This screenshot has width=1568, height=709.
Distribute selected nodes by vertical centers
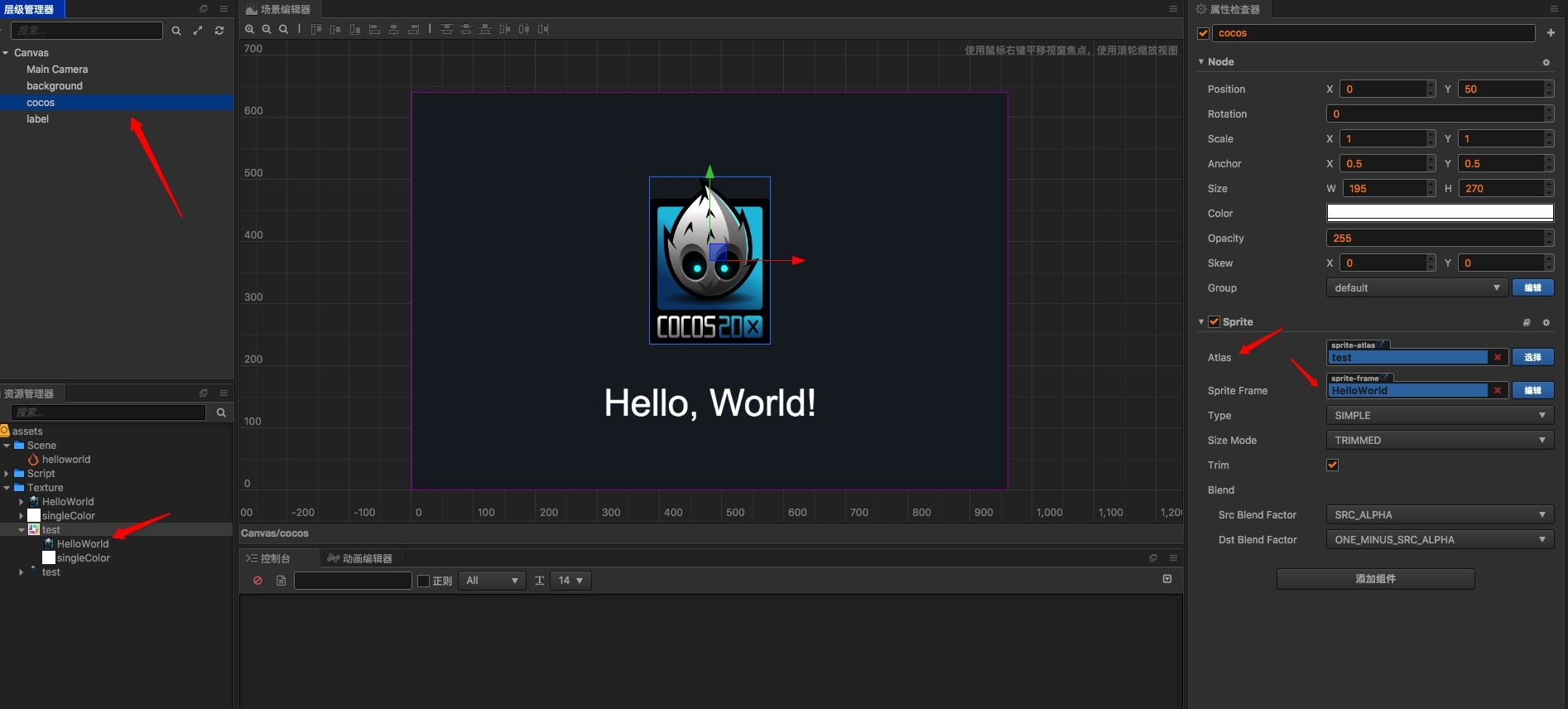[x=466, y=29]
